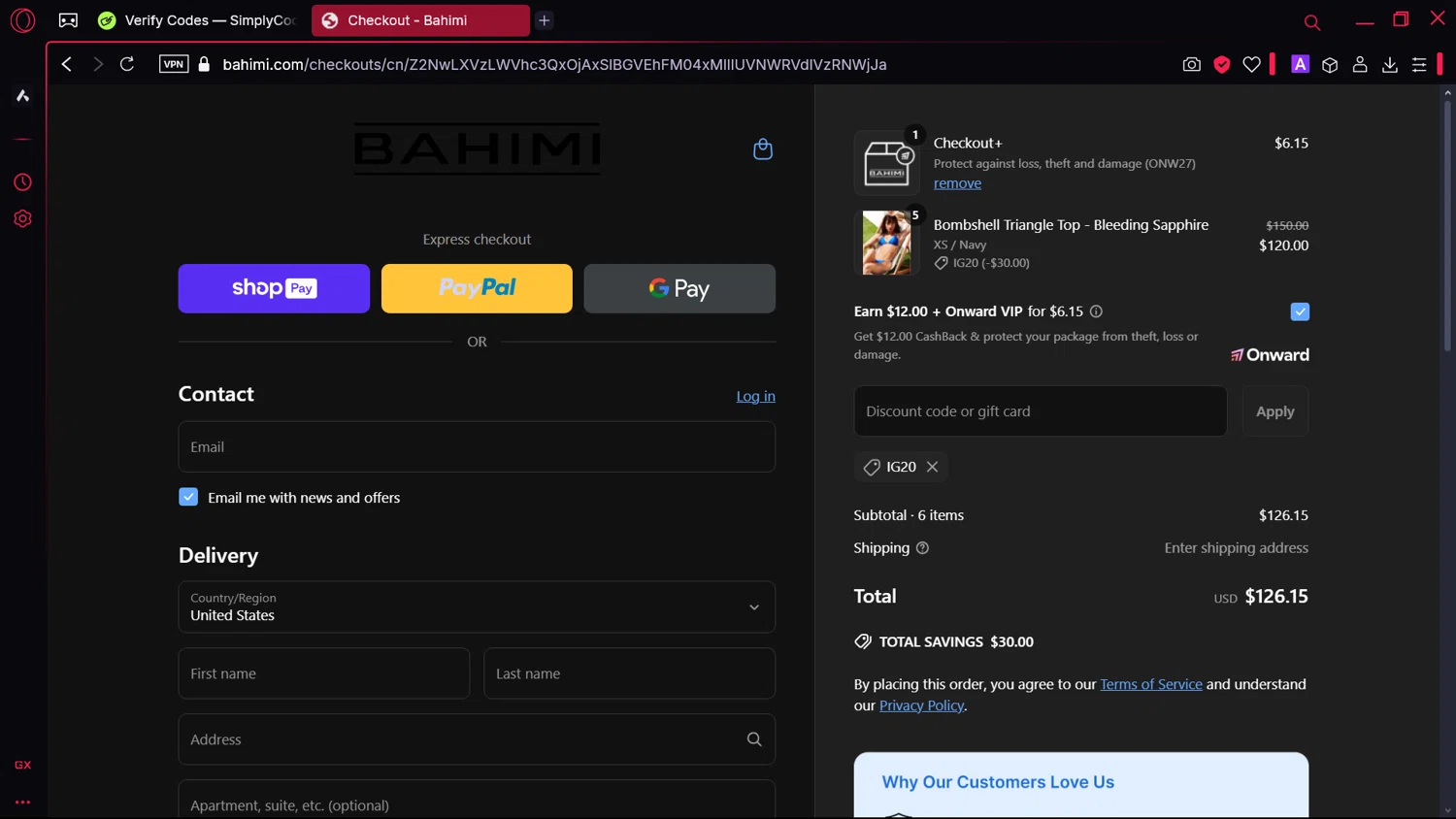Switch to Verify Codes SimplyCodes tab

pos(198,20)
